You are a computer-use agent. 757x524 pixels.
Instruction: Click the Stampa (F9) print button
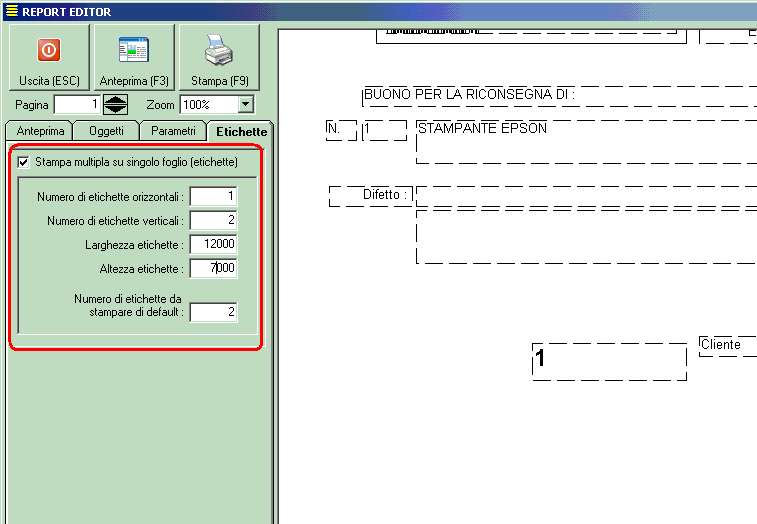[x=220, y=57]
